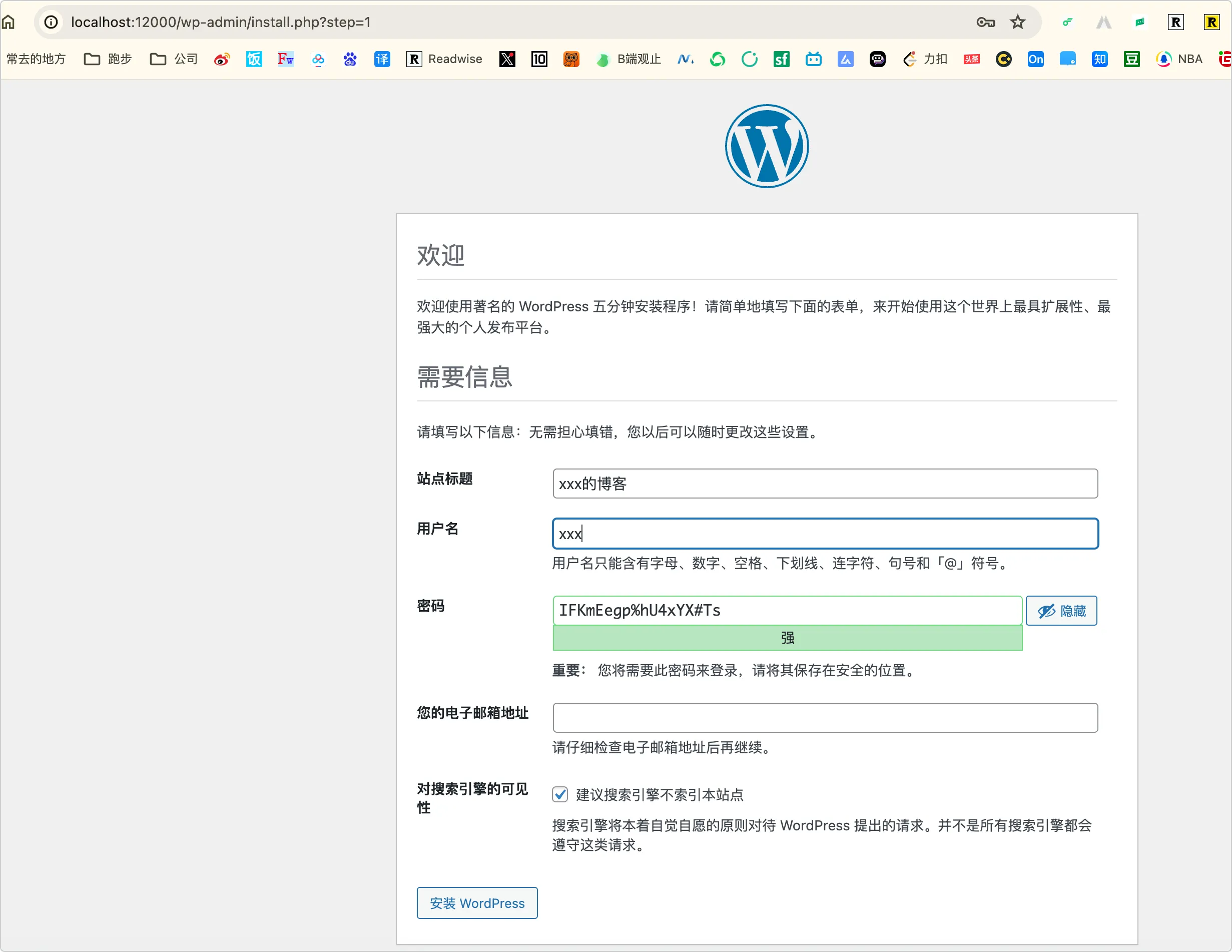Click the 安装 WordPress button
The height and width of the screenshot is (952, 1232).
pos(477,903)
